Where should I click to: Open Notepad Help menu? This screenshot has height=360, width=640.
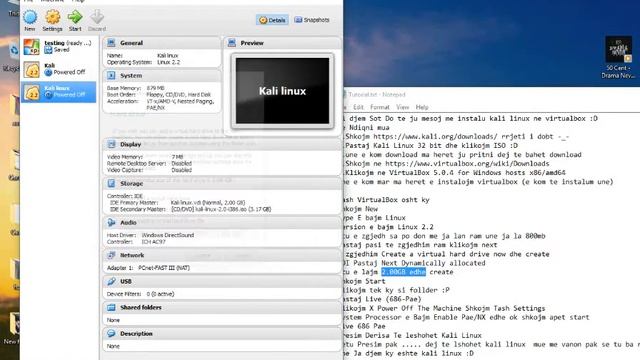tap(422, 107)
